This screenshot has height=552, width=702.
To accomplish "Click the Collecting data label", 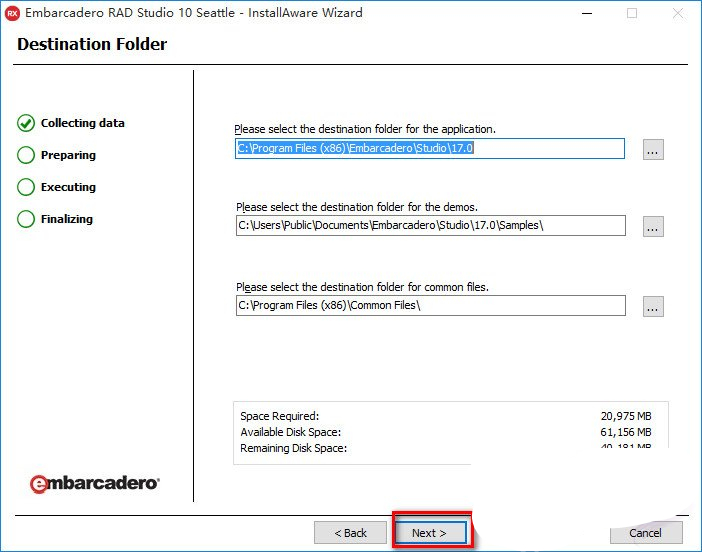I will 83,123.
